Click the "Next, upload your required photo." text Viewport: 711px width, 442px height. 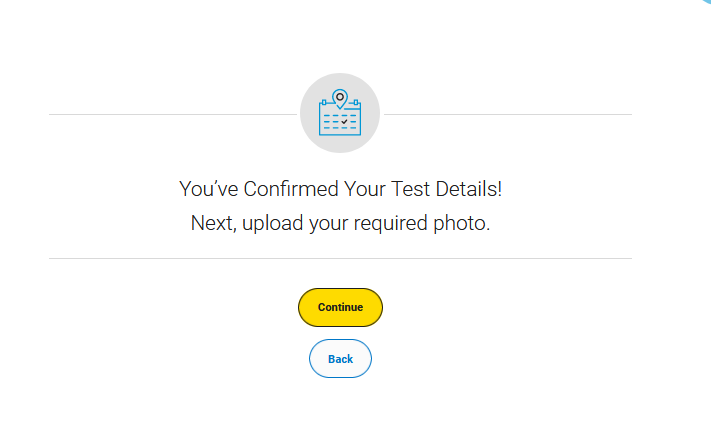point(340,223)
